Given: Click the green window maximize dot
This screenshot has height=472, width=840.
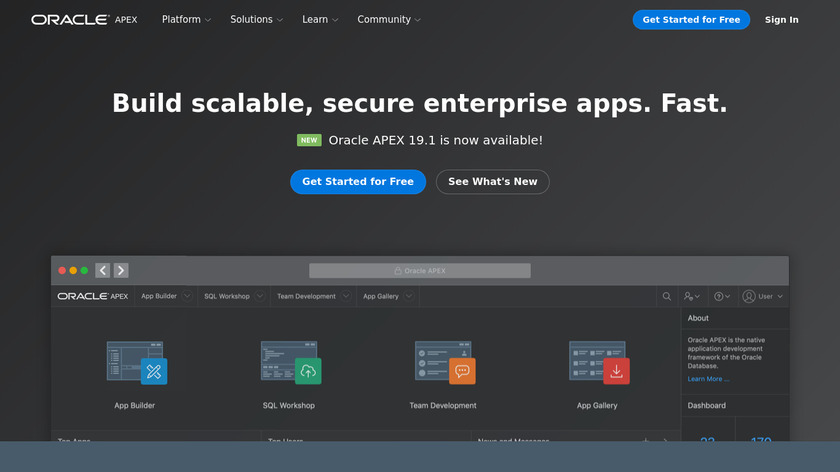Looking at the screenshot, I should click(x=84, y=271).
